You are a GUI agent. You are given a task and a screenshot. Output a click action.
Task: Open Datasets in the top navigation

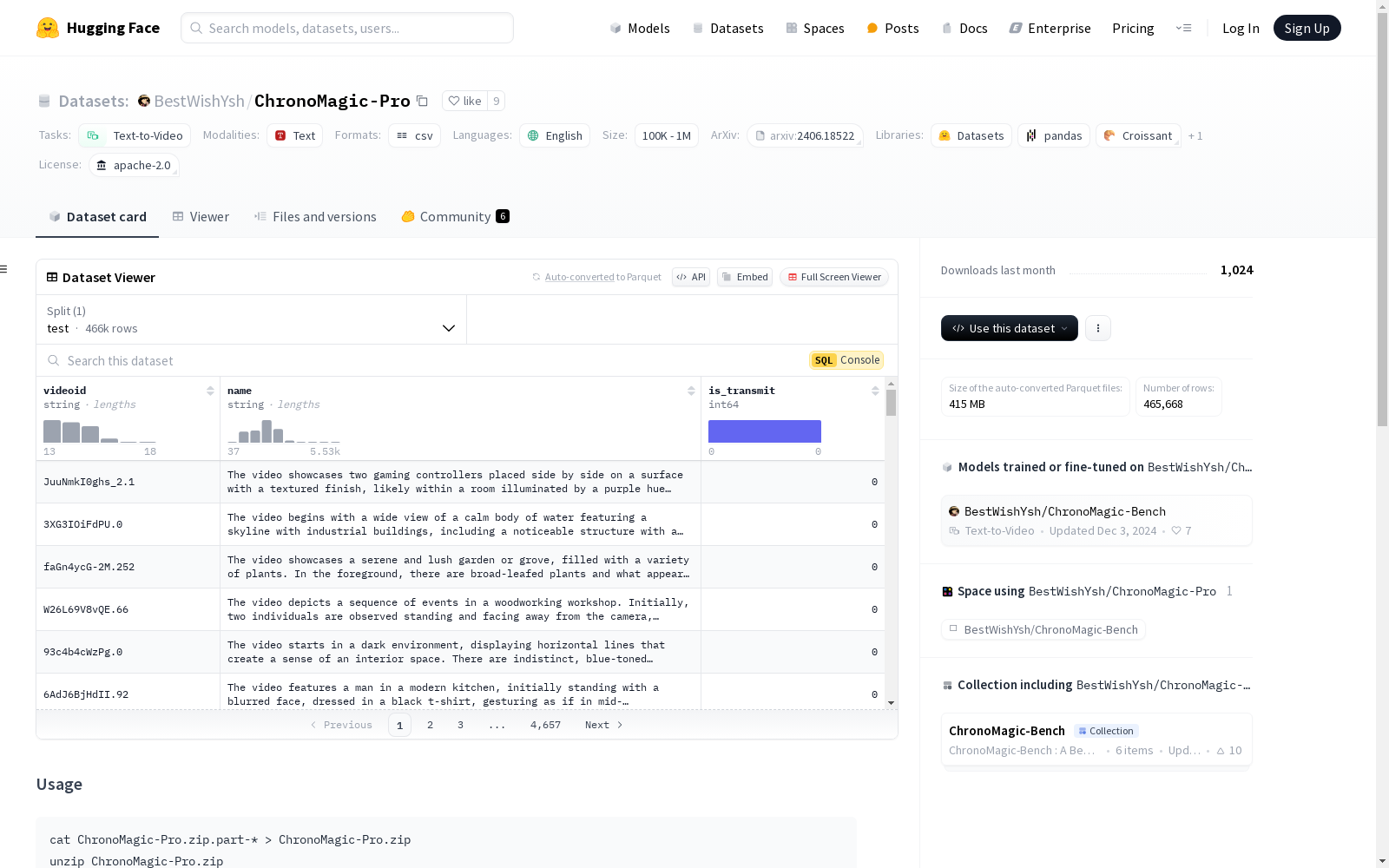[727, 28]
